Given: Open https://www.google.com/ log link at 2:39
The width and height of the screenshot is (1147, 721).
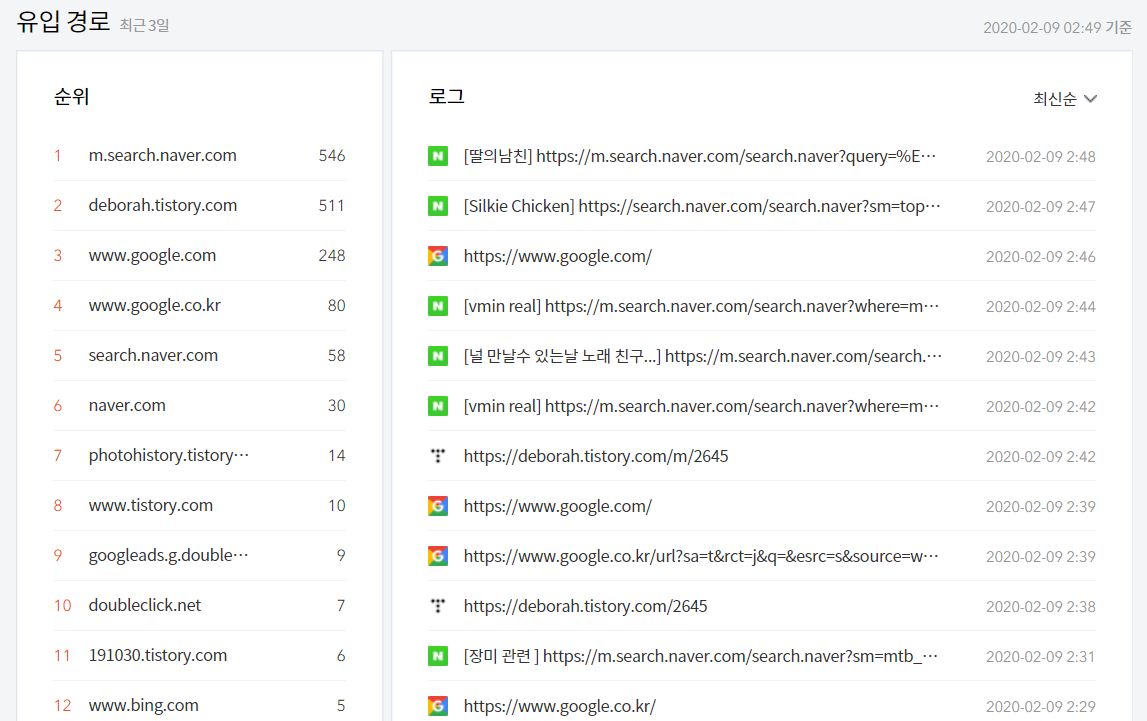Looking at the screenshot, I should (x=557, y=506).
